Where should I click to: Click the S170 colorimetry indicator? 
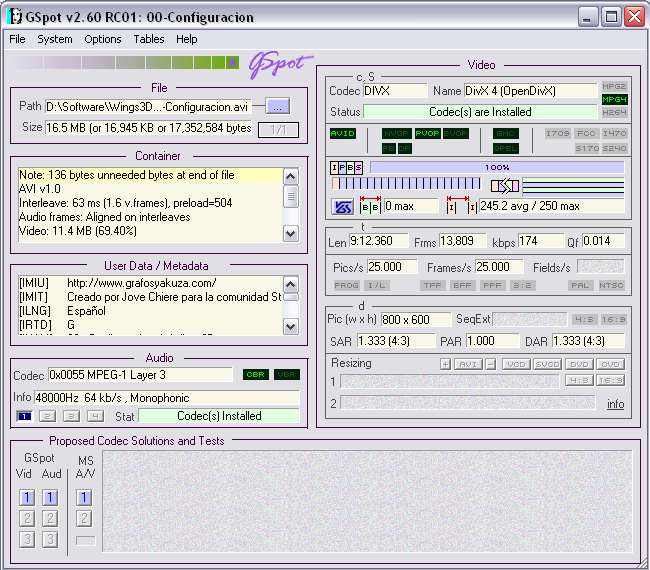(587, 148)
